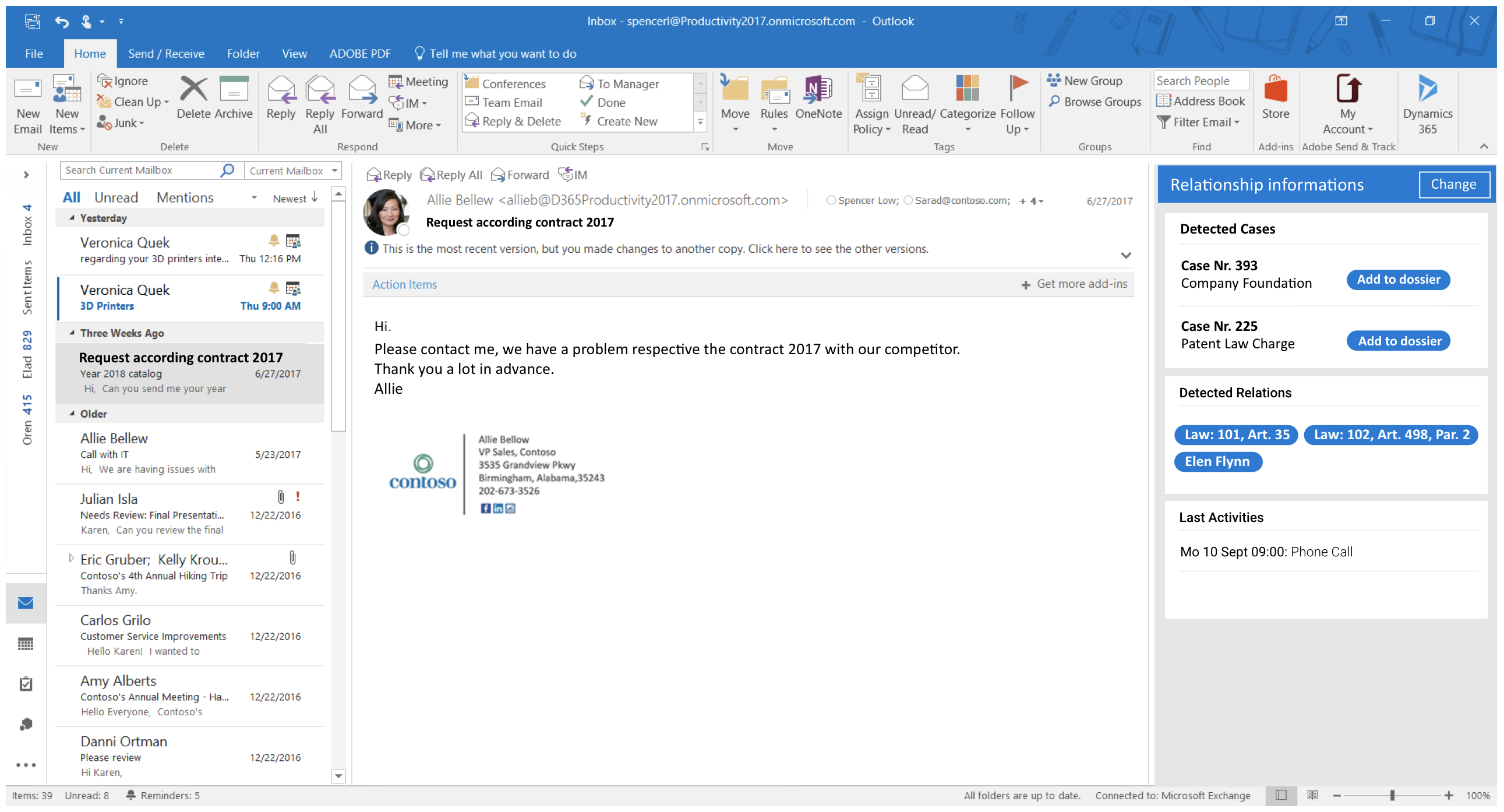Select Normal view button in status bar
The image size is (1504, 812).
pyautogui.click(x=1281, y=795)
